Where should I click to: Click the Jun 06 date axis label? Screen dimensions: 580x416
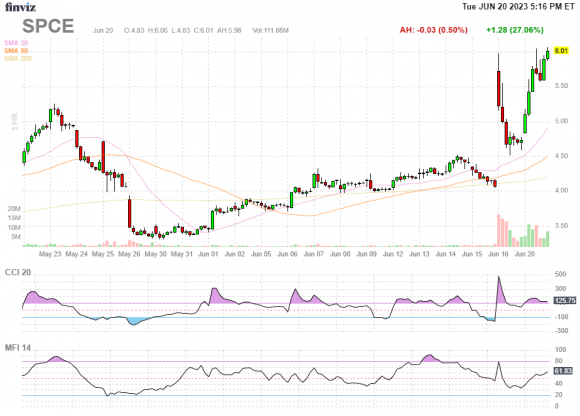(287, 254)
